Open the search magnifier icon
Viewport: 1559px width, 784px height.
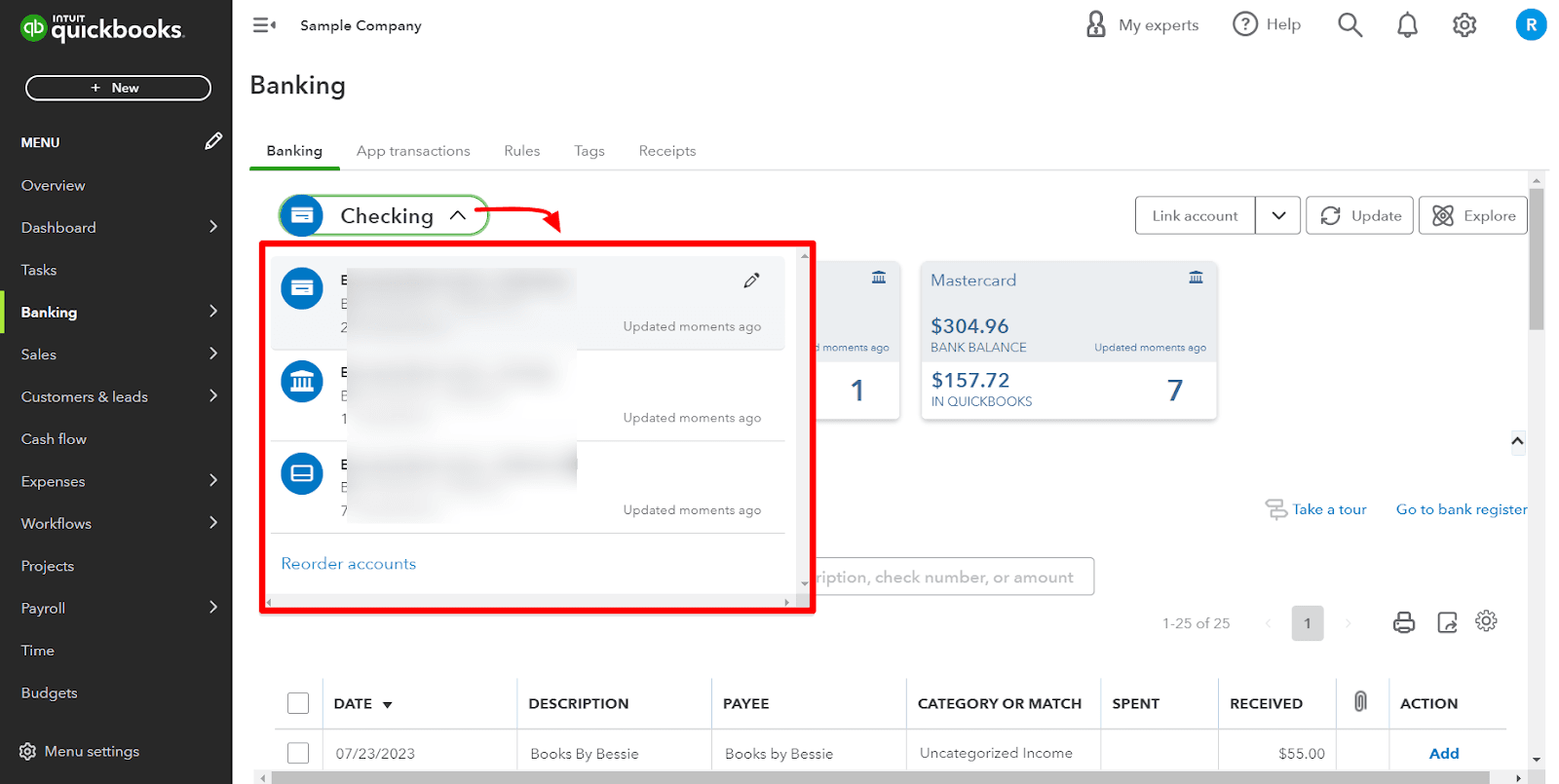coord(1350,24)
